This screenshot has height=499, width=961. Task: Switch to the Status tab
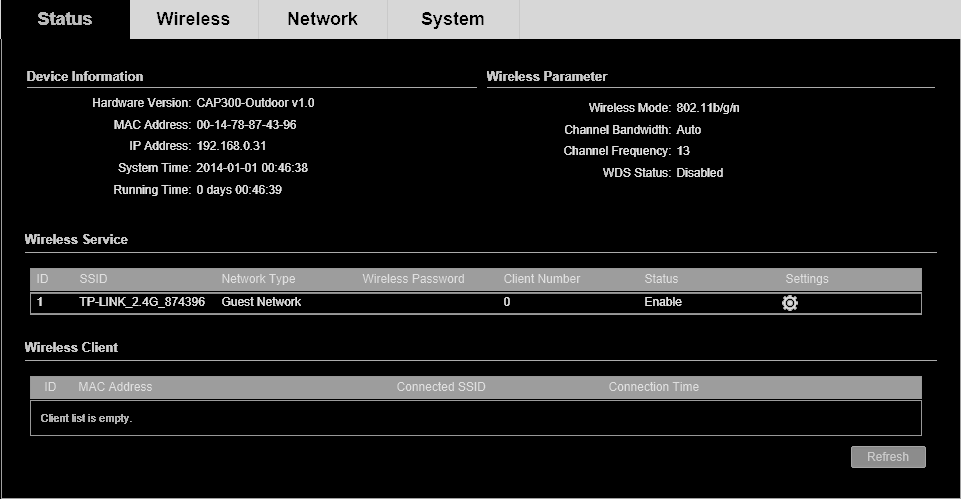pyautogui.click(x=65, y=19)
